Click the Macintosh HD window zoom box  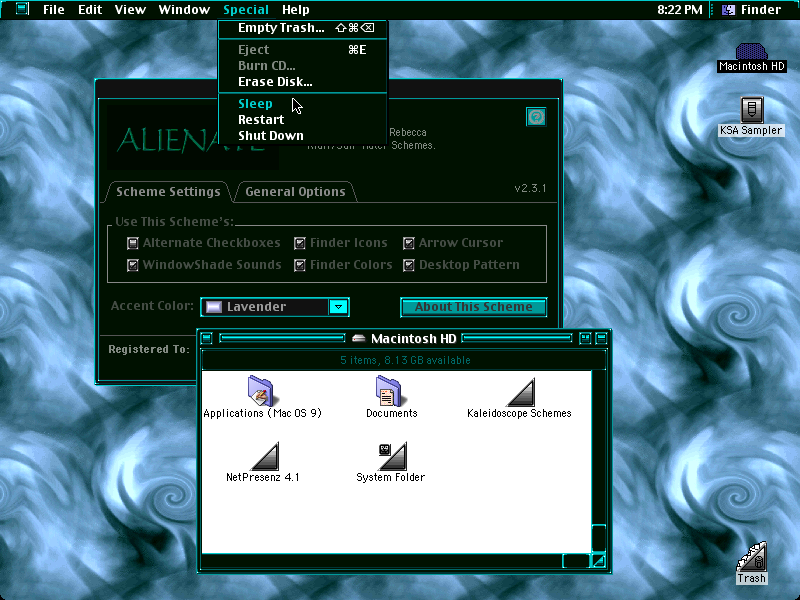pyautogui.click(x=585, y=338)
